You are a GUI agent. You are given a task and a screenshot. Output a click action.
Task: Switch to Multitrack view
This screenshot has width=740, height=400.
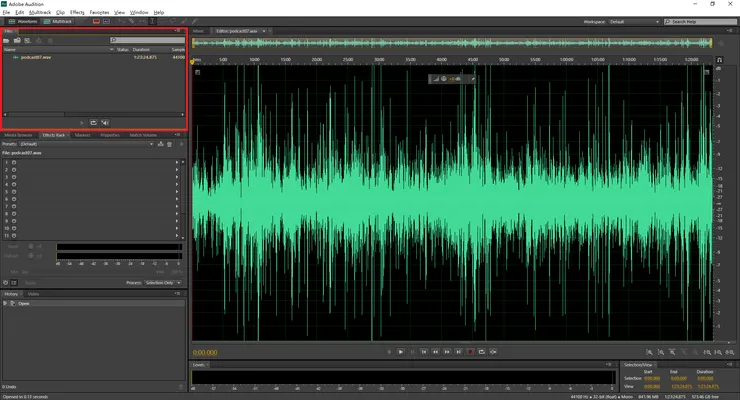56,21
